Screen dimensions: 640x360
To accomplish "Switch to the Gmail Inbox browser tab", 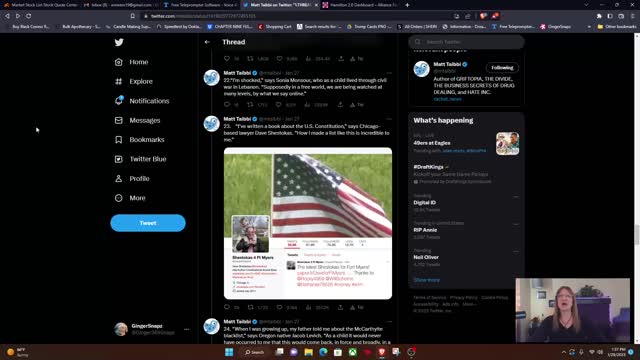I will (119, 5).
